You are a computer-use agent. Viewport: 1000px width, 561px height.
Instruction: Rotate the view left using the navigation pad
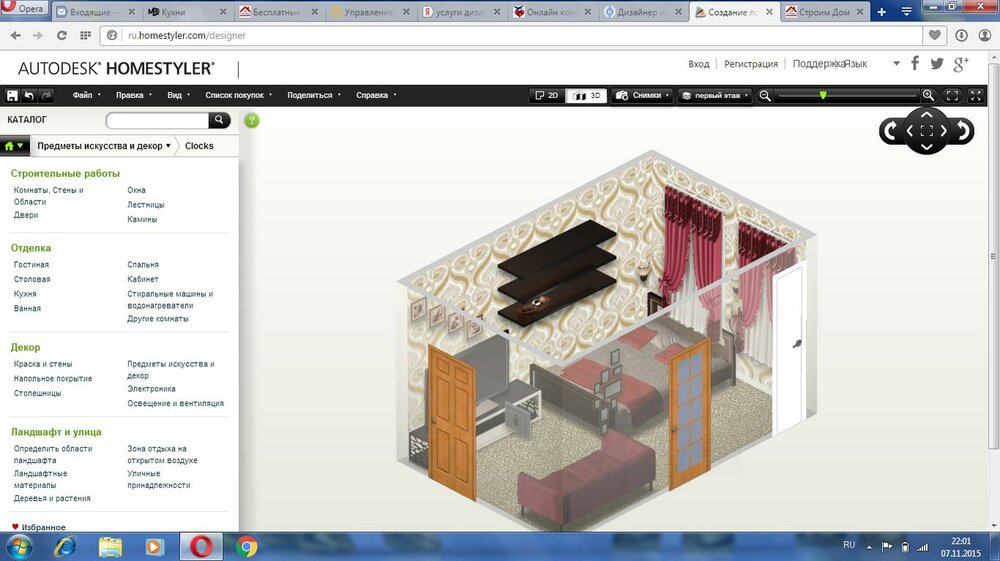889,131
